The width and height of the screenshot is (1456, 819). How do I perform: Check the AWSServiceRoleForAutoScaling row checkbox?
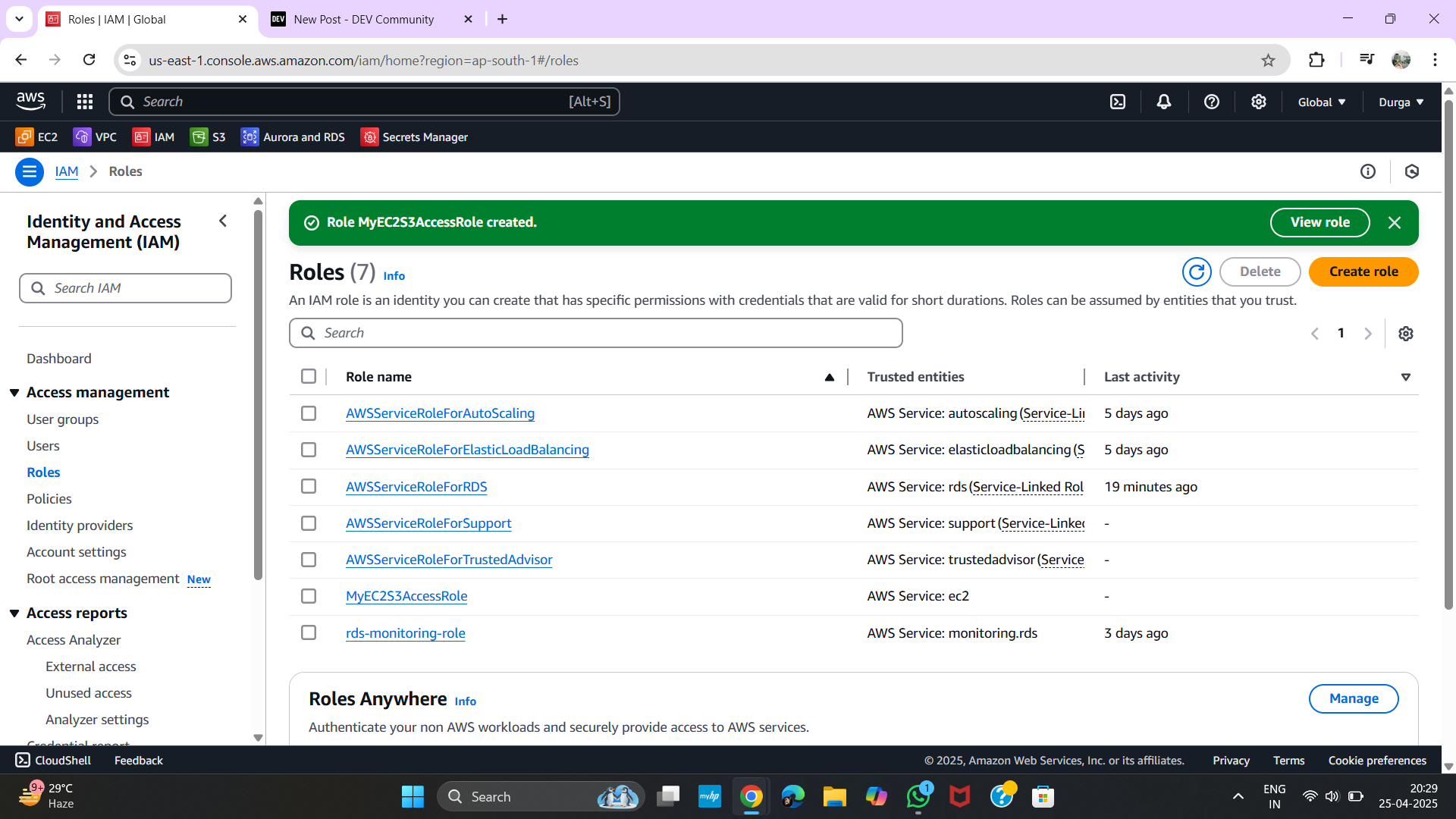coord(309,413)
